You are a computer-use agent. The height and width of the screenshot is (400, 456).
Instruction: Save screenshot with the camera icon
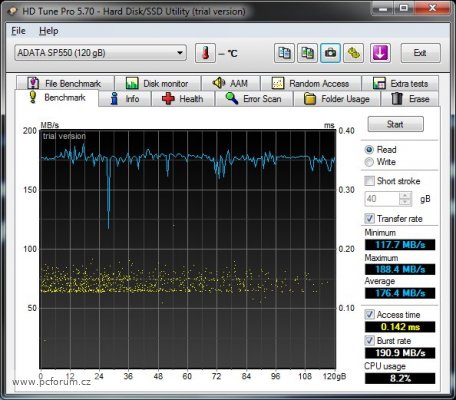pos(330,53)
